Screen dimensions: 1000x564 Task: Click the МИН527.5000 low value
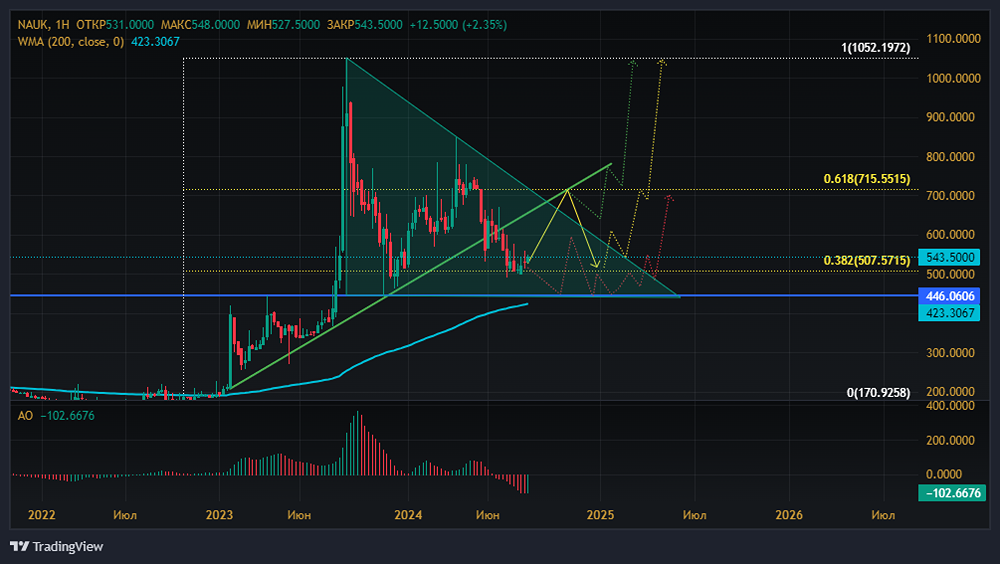coord(283,25)
